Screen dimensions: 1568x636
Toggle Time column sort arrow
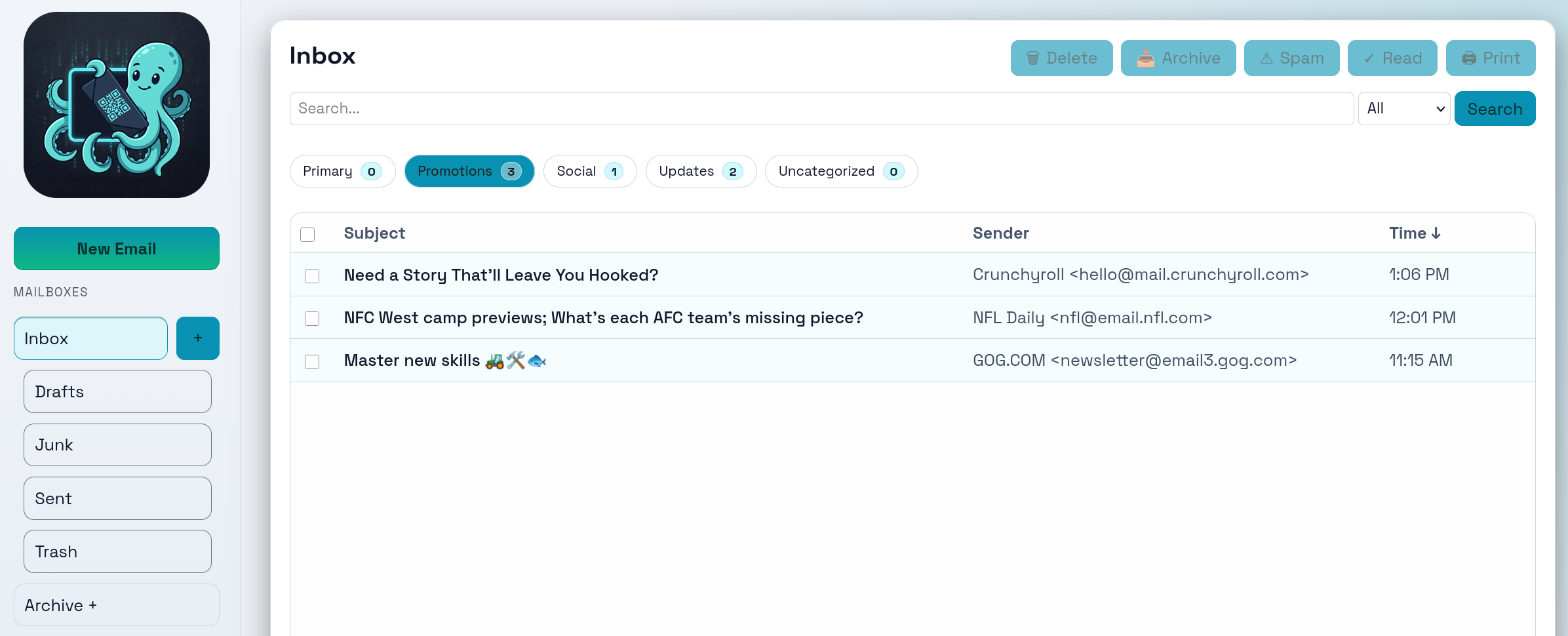click(1436, 233)
